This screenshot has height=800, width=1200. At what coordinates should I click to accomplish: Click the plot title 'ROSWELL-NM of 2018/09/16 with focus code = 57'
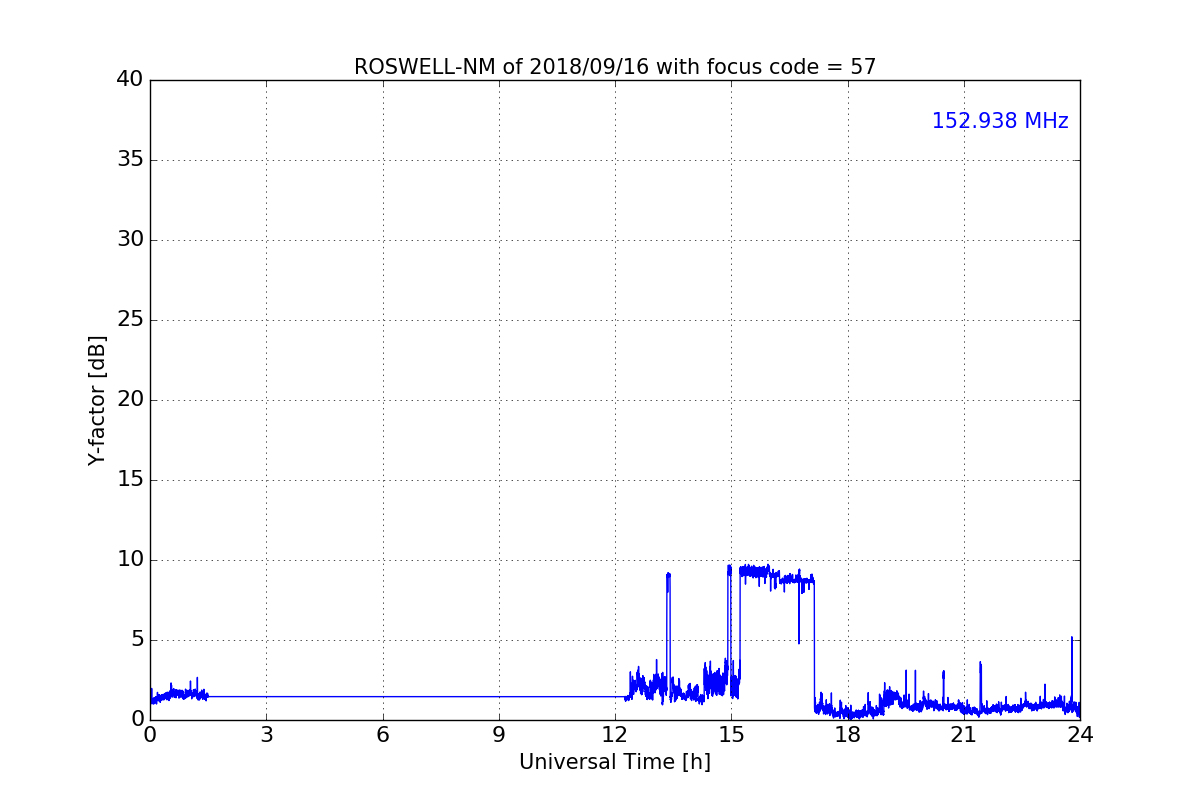pos(615,67)
